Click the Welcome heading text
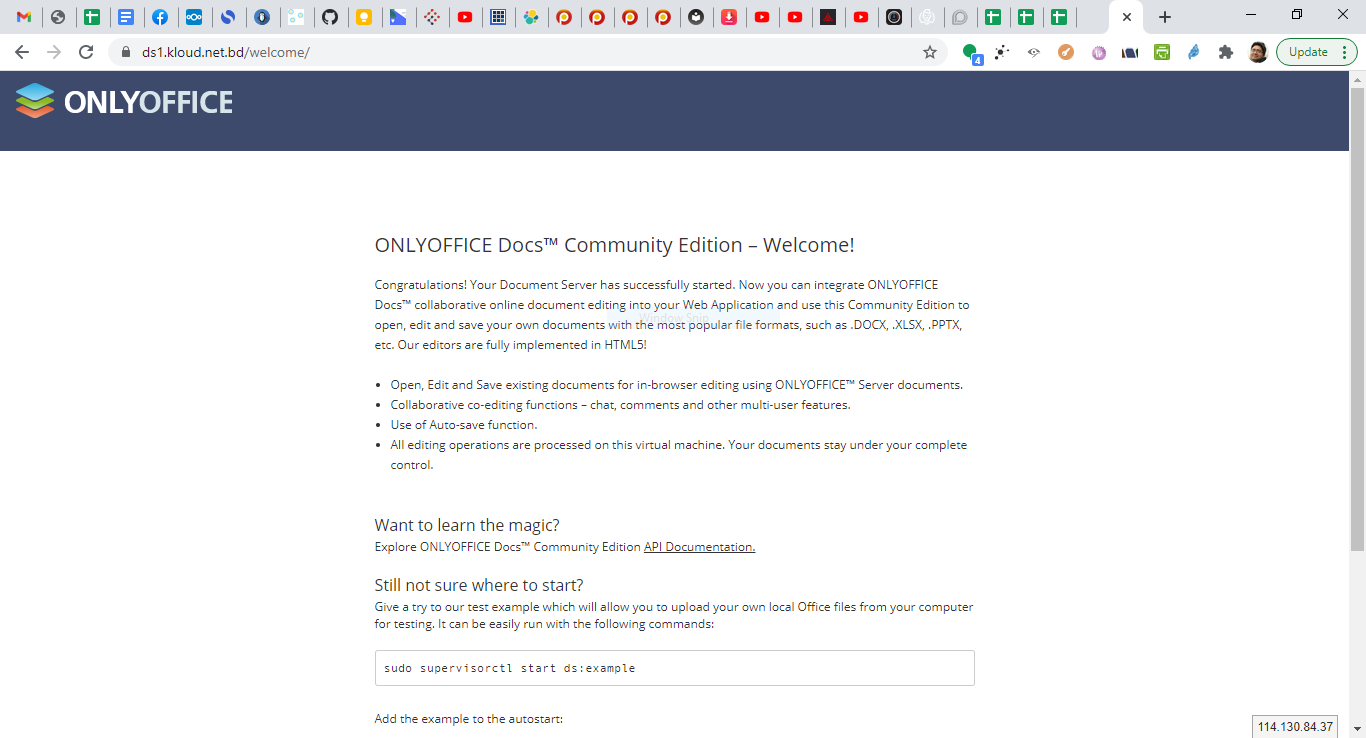 coord(614,245)
